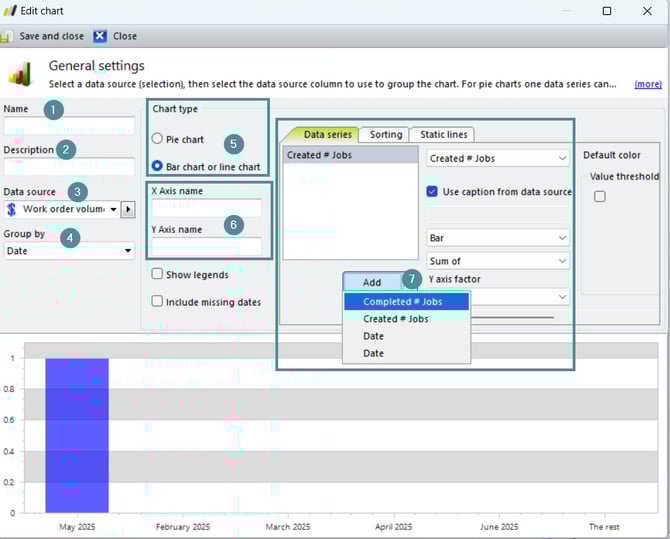
Task: Select the Pie chart radio option
Action: (x=157, y=140)
